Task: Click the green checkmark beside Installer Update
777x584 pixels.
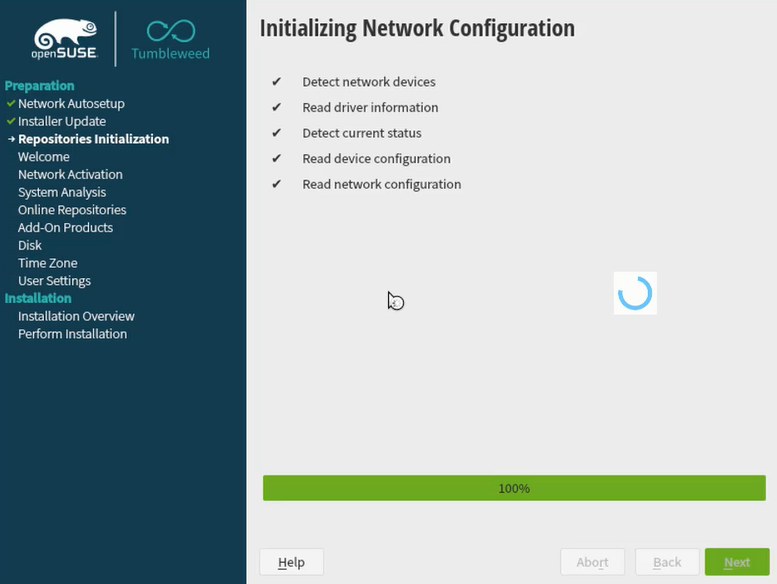Action: 11,121
